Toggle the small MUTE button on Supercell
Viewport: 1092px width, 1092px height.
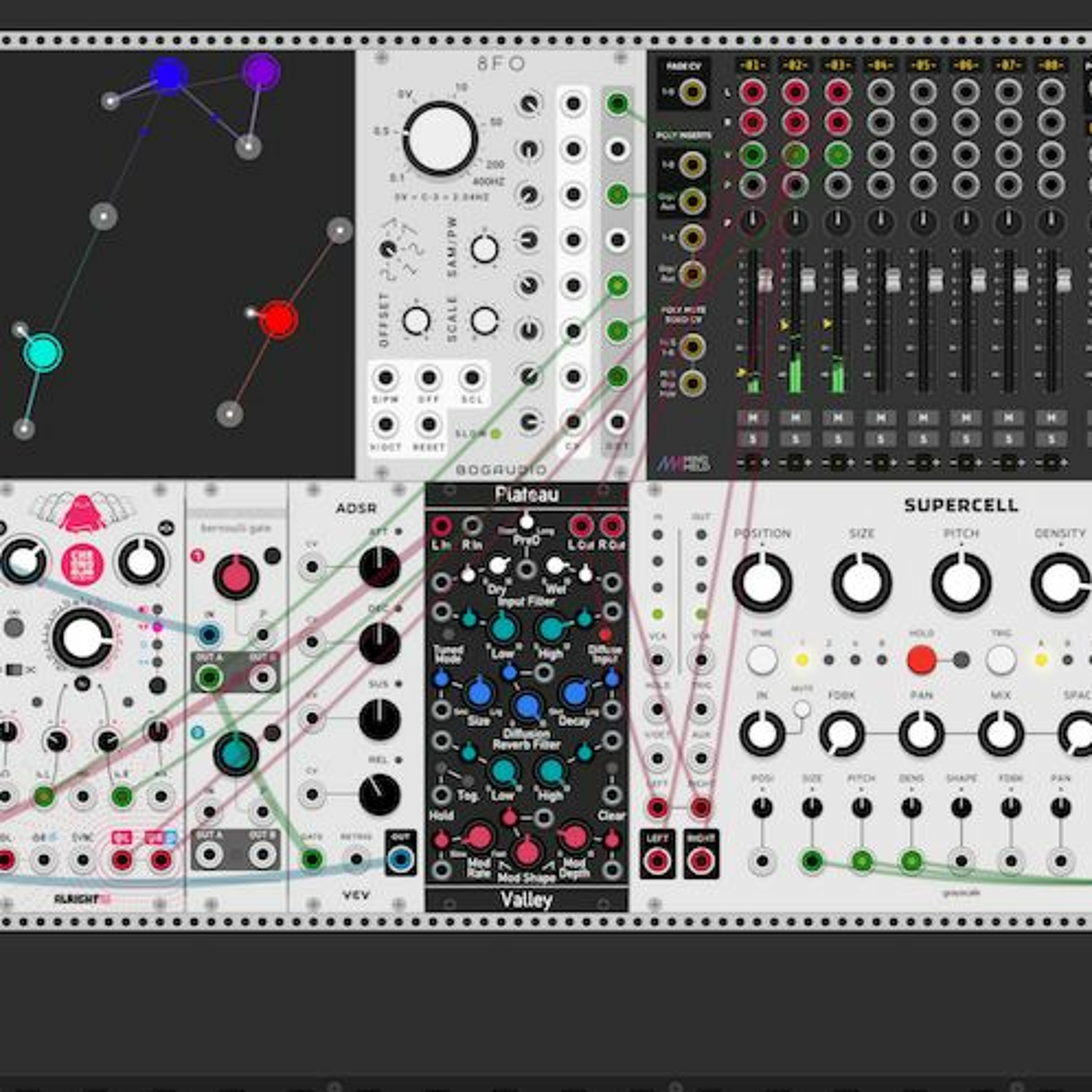(x=802, y=709)
